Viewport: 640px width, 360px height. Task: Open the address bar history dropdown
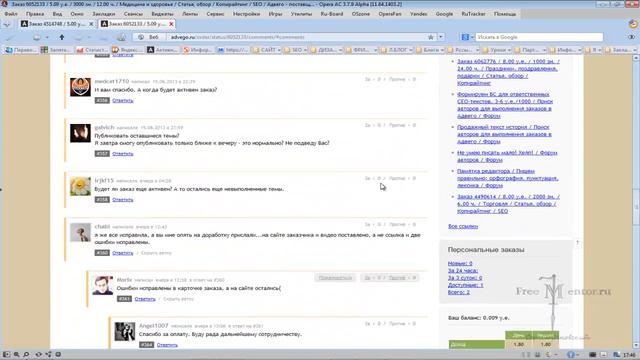click(x=441, y=37)
